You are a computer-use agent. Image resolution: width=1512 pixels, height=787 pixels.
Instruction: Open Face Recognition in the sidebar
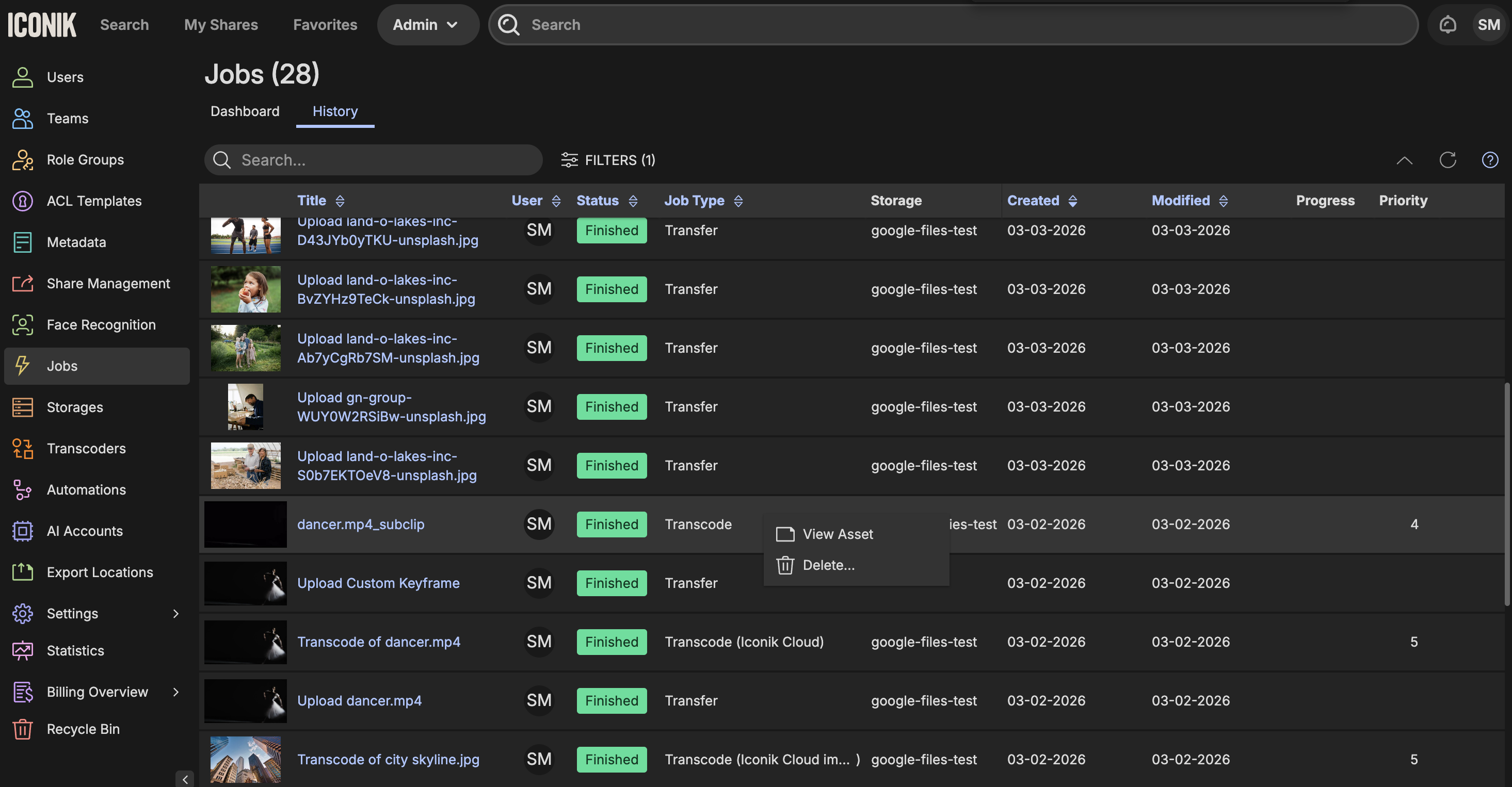(101, 325)
